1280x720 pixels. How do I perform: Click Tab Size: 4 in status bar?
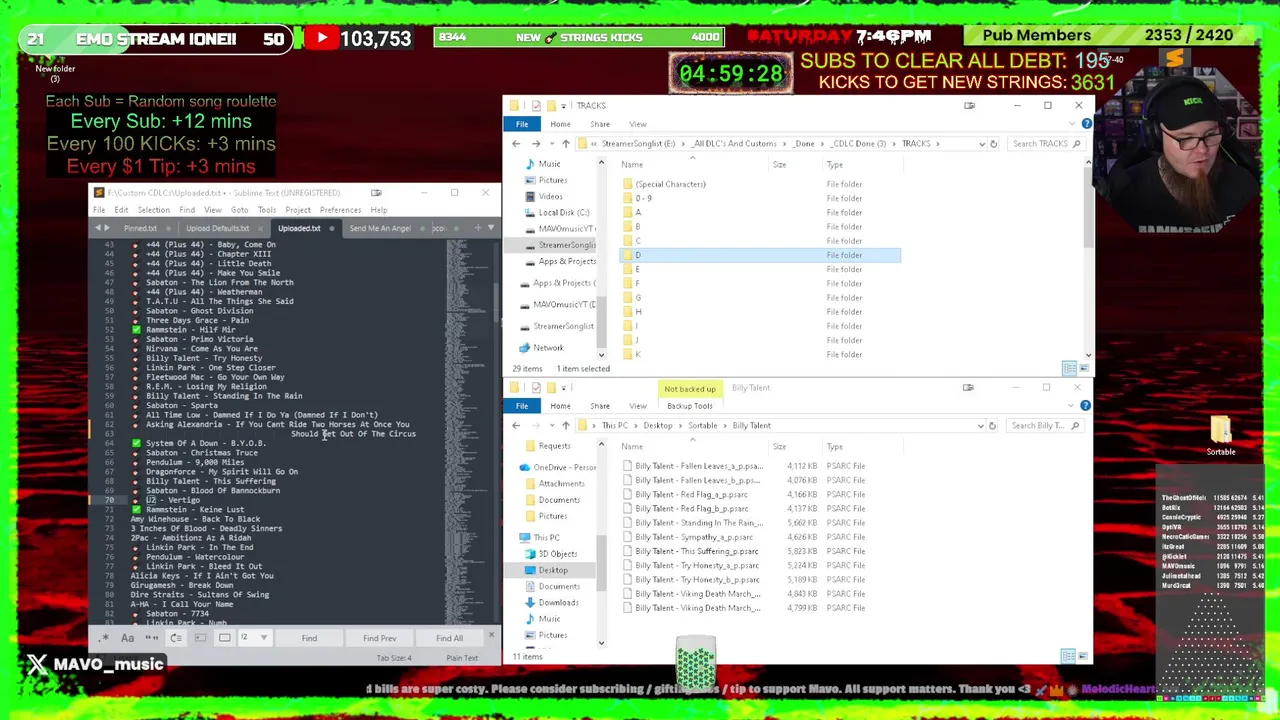[394, 658]
